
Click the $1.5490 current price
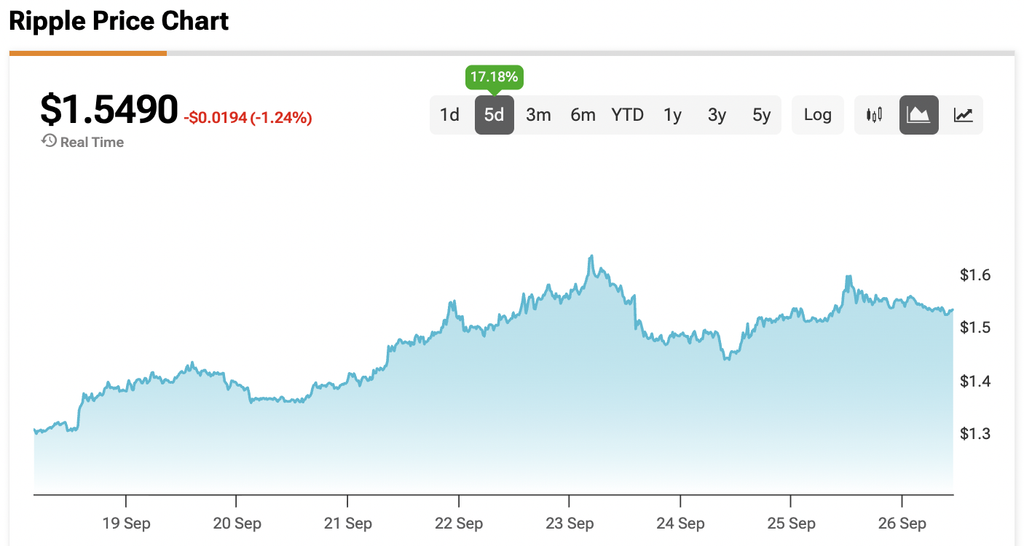point(108,108)
